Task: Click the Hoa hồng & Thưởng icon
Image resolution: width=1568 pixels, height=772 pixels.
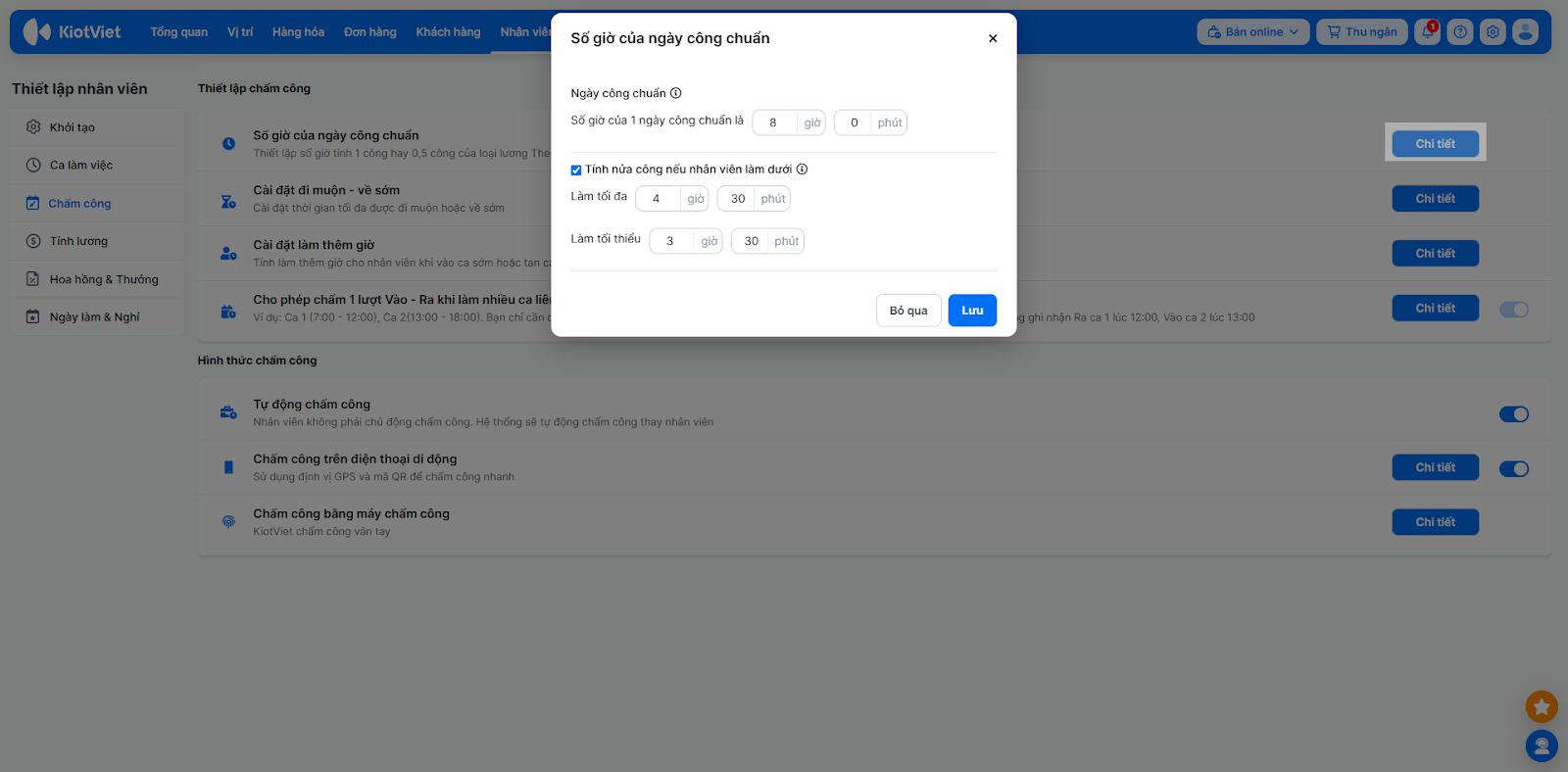Action: point(33,279)
